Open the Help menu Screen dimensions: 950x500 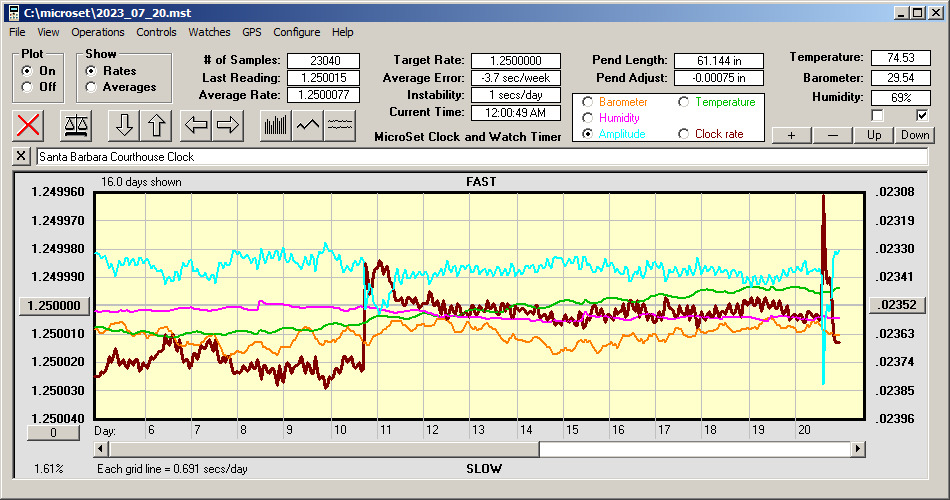pyautogui.click(x=342, y=32)
